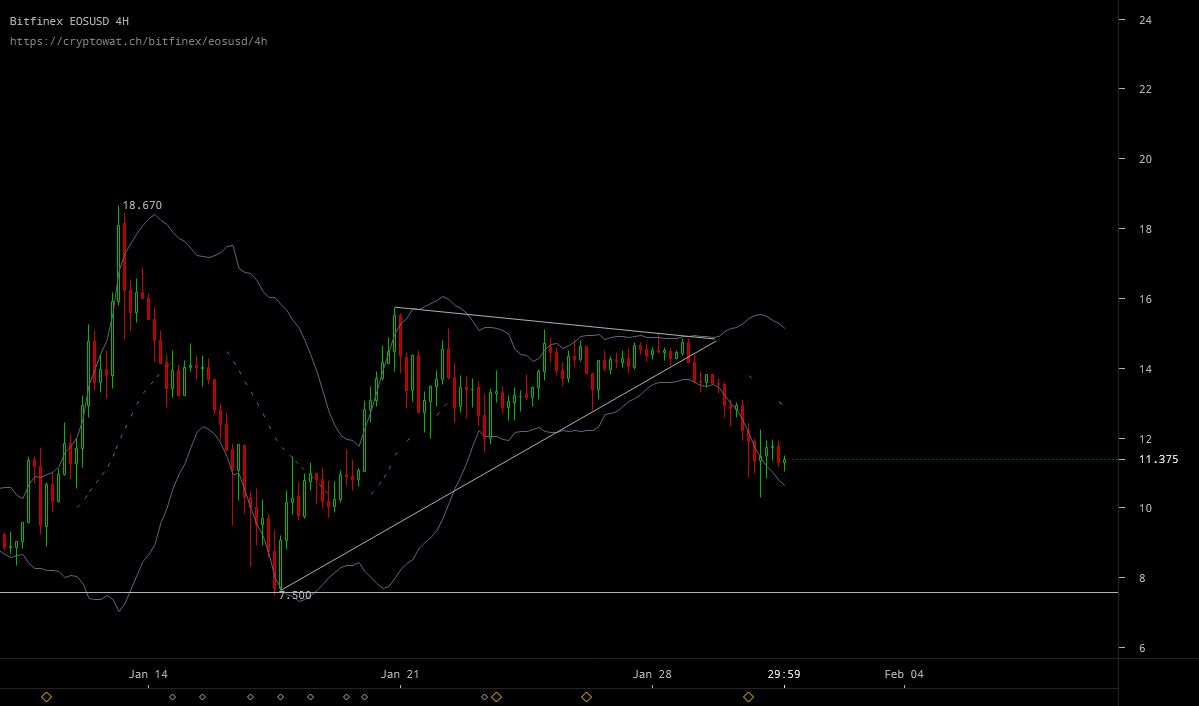Click the 18 price axis label

pos(1145,229)
